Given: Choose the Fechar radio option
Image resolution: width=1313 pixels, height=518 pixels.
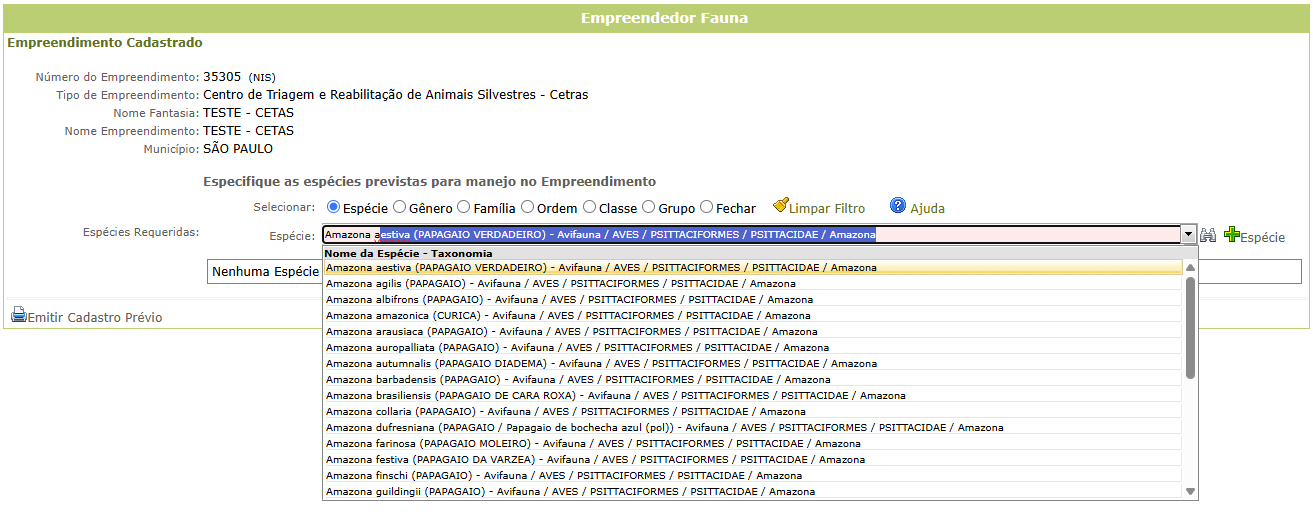Looking at the screenshot, I should (x=707, y=208).
